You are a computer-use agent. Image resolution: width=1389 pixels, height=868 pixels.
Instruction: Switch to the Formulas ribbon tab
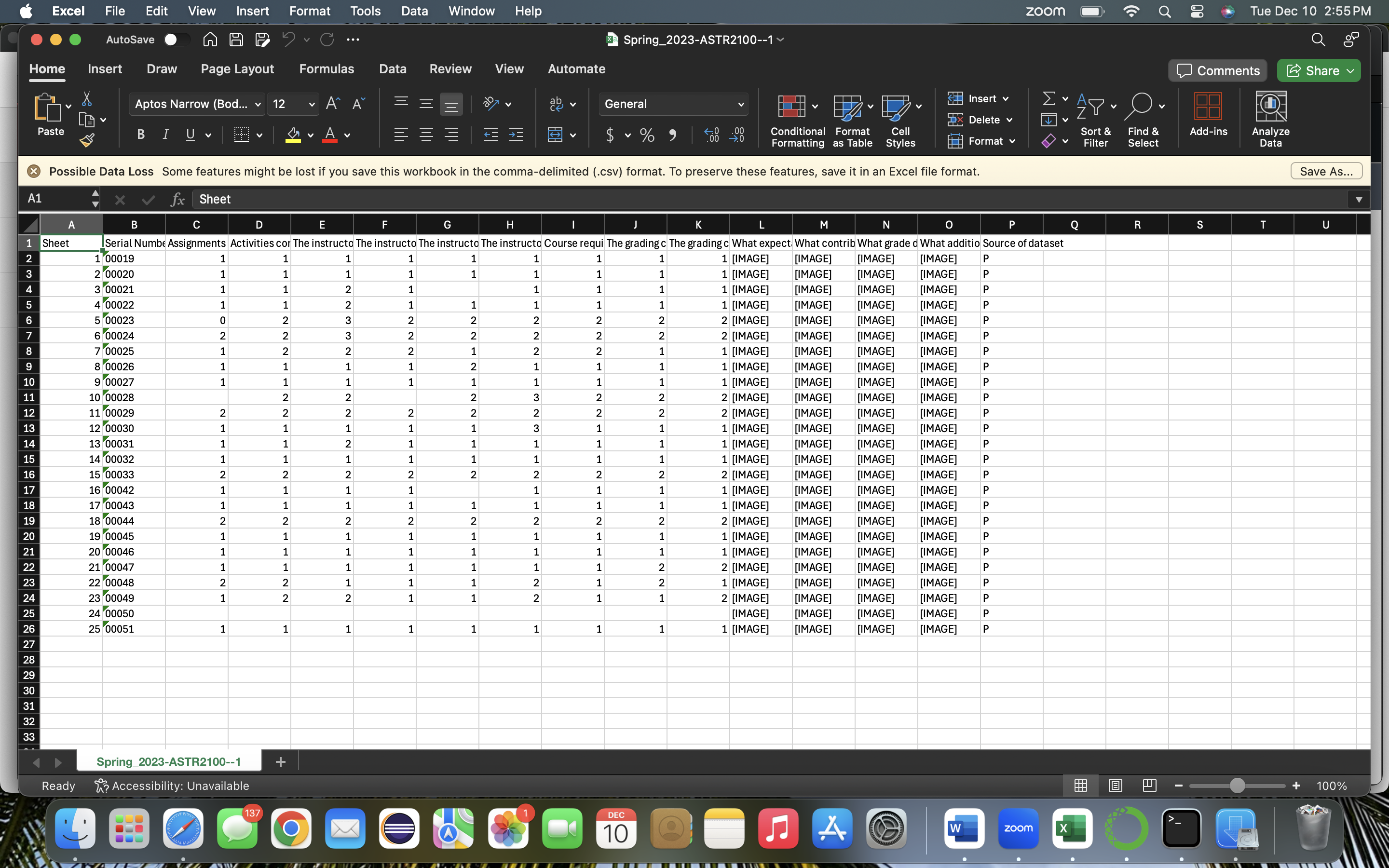[326, 69]
